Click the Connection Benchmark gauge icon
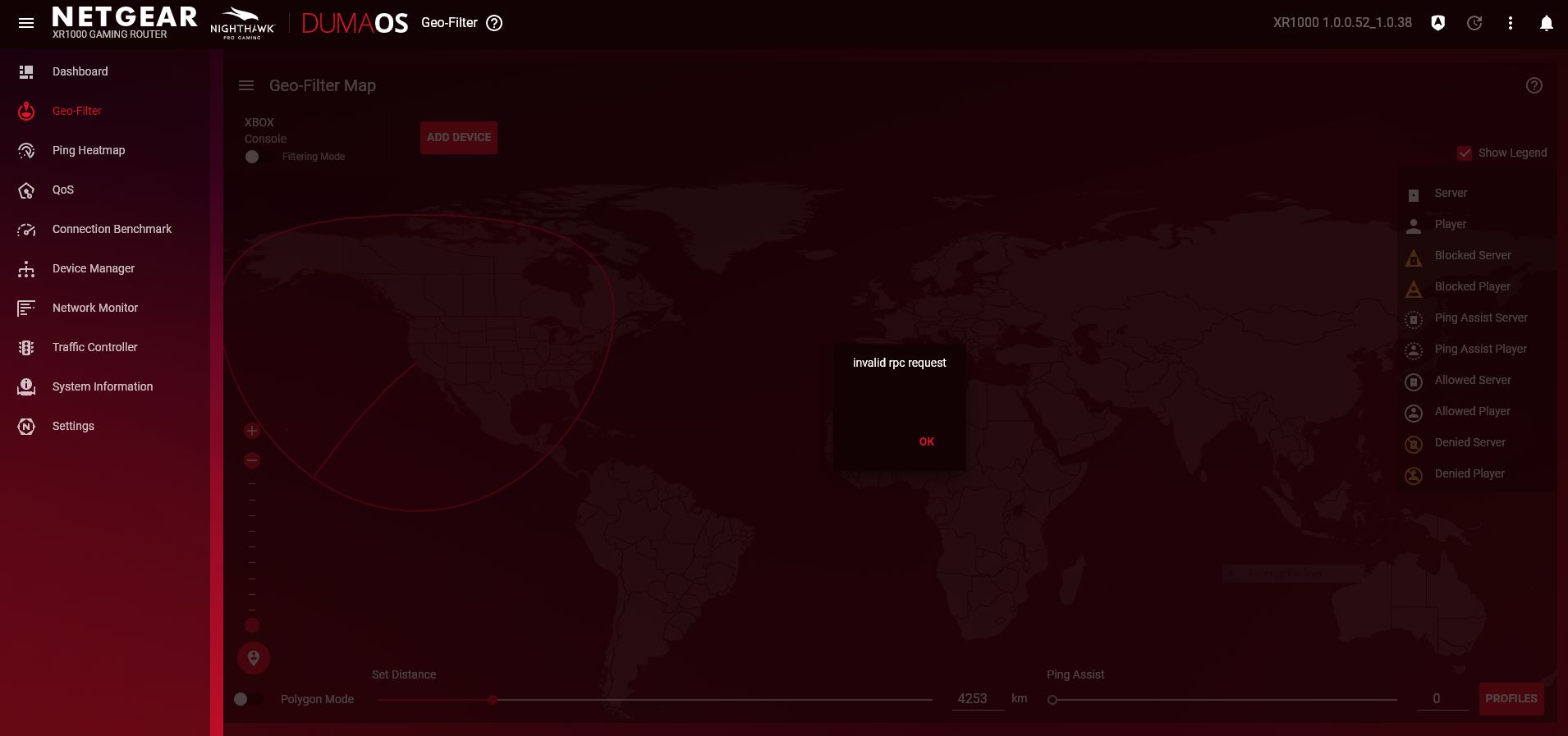This screenshot has width=1568, height=736. pos(26,230)
